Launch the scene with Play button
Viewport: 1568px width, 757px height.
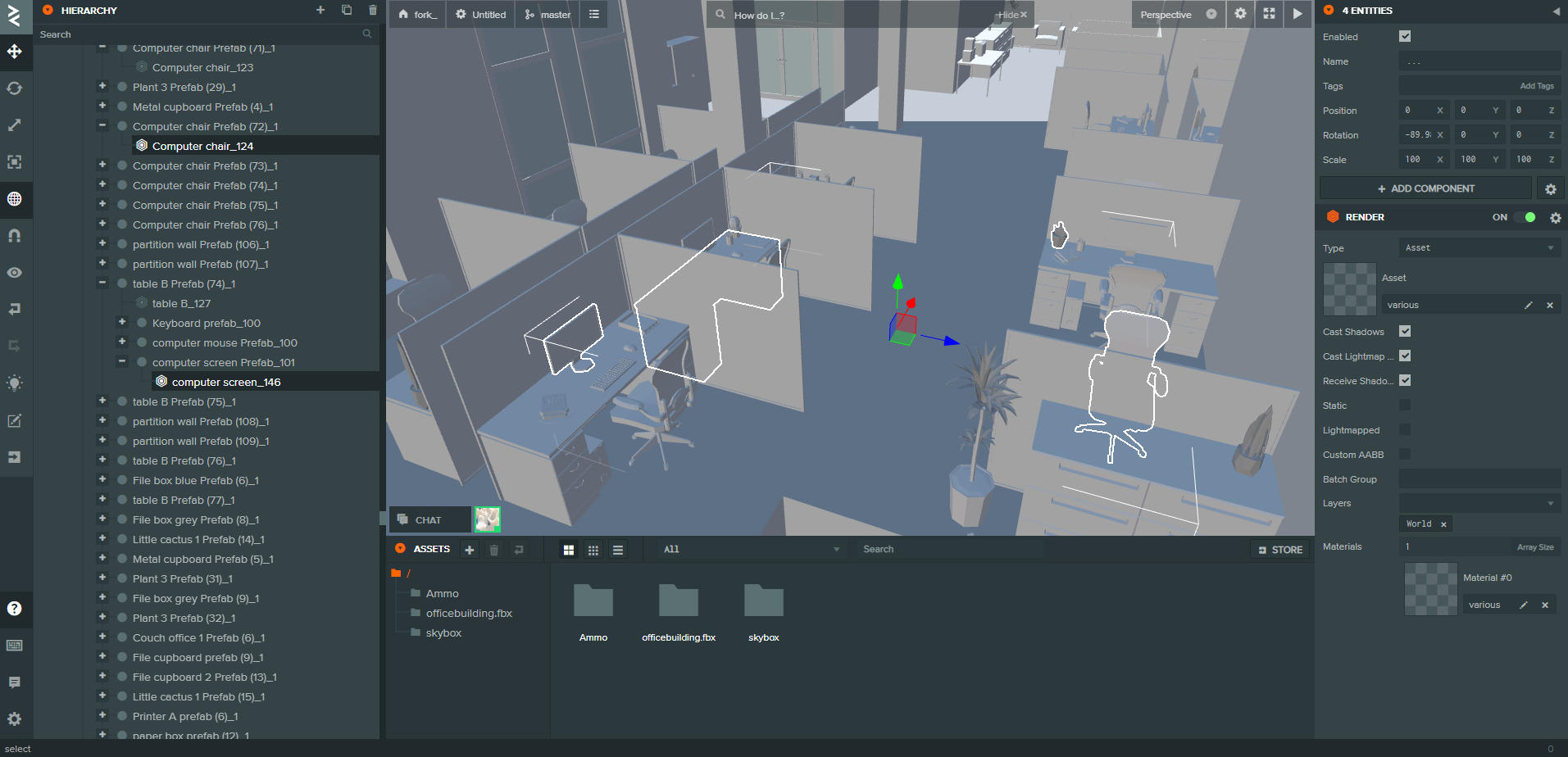click(x=1298, y=14)
